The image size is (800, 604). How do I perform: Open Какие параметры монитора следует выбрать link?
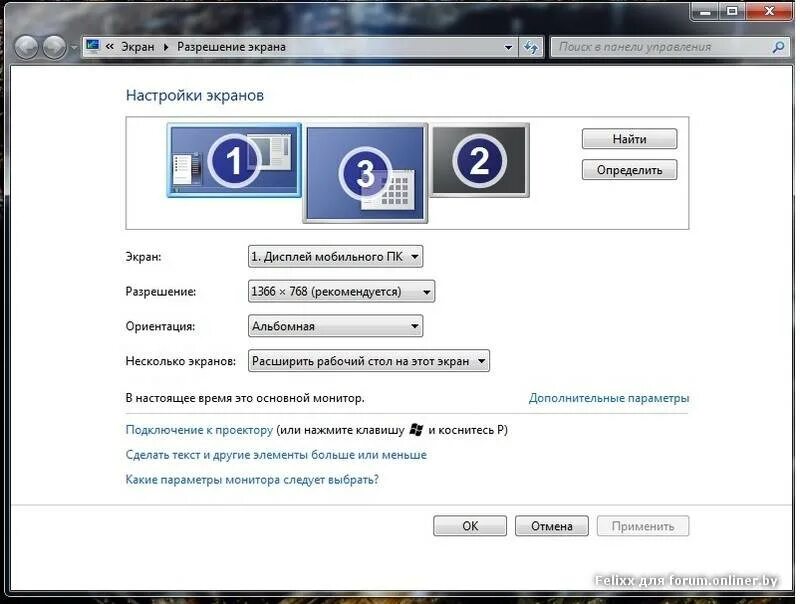tap(252, 480)
